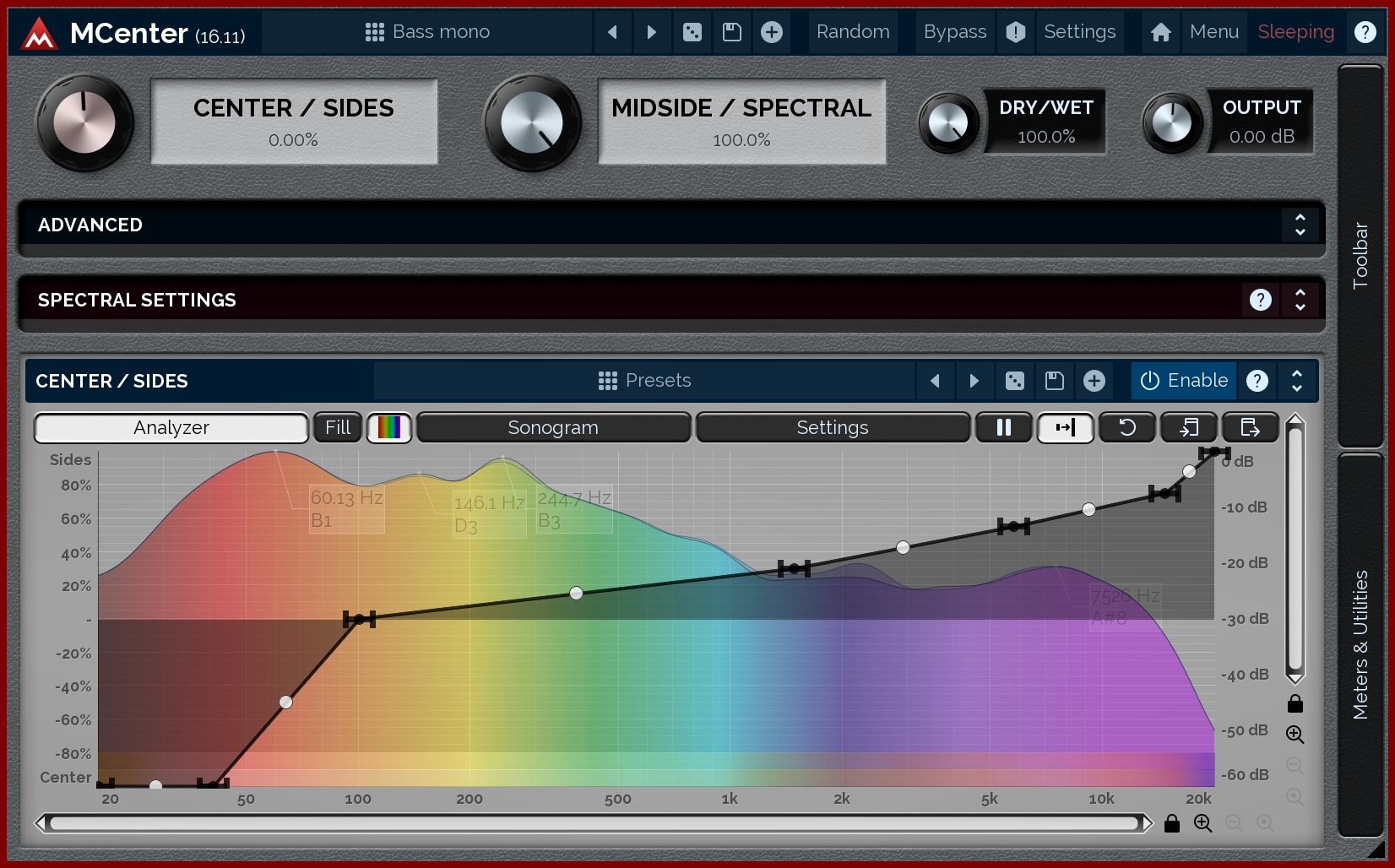Select envelope node near 1.5k
Screen dimensions: 1395x868
coord(794,568)
